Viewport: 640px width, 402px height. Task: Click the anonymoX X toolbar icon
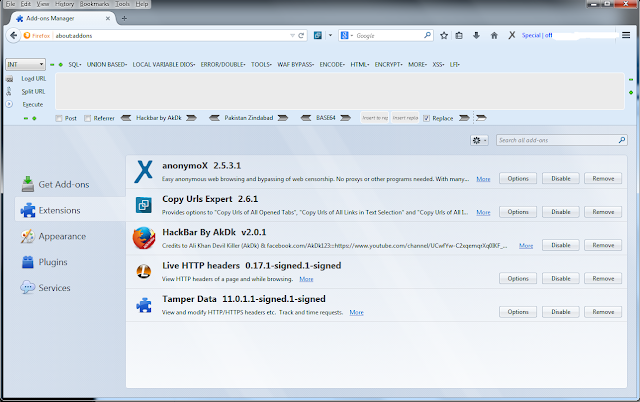tap(512, 36)
